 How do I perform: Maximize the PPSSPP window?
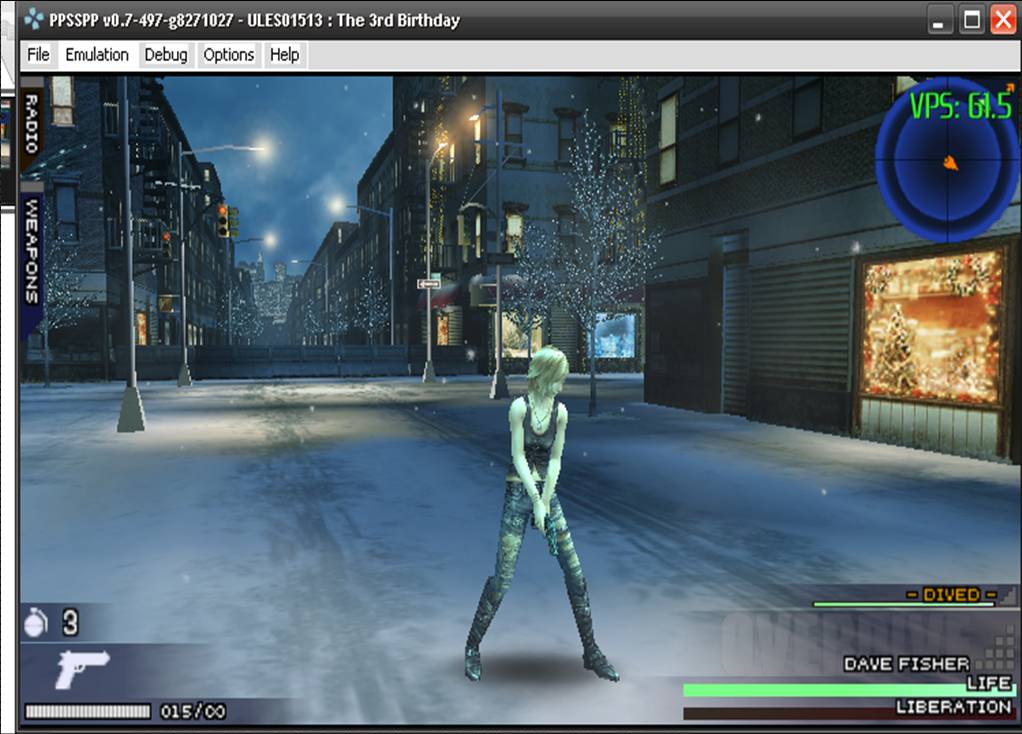(971, 19)
